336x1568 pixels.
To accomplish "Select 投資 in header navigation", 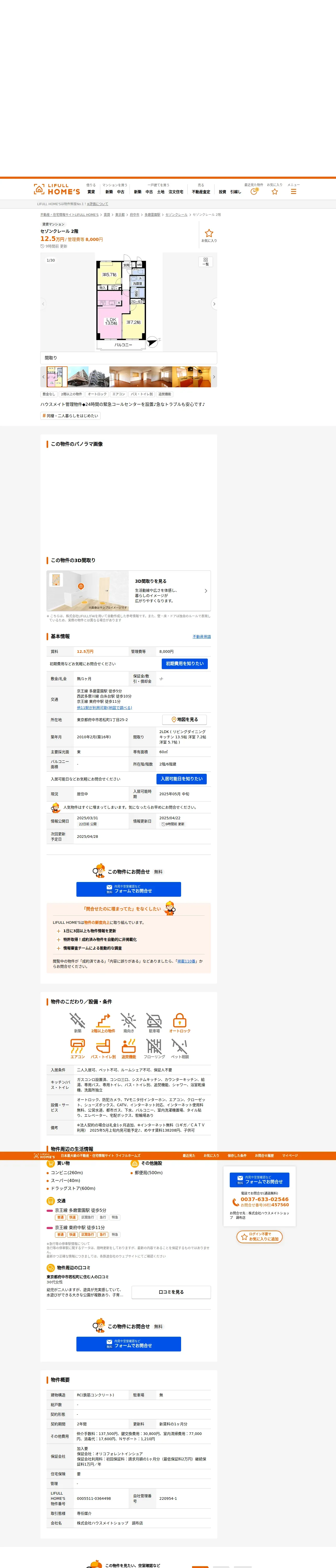I will point(223,192).
